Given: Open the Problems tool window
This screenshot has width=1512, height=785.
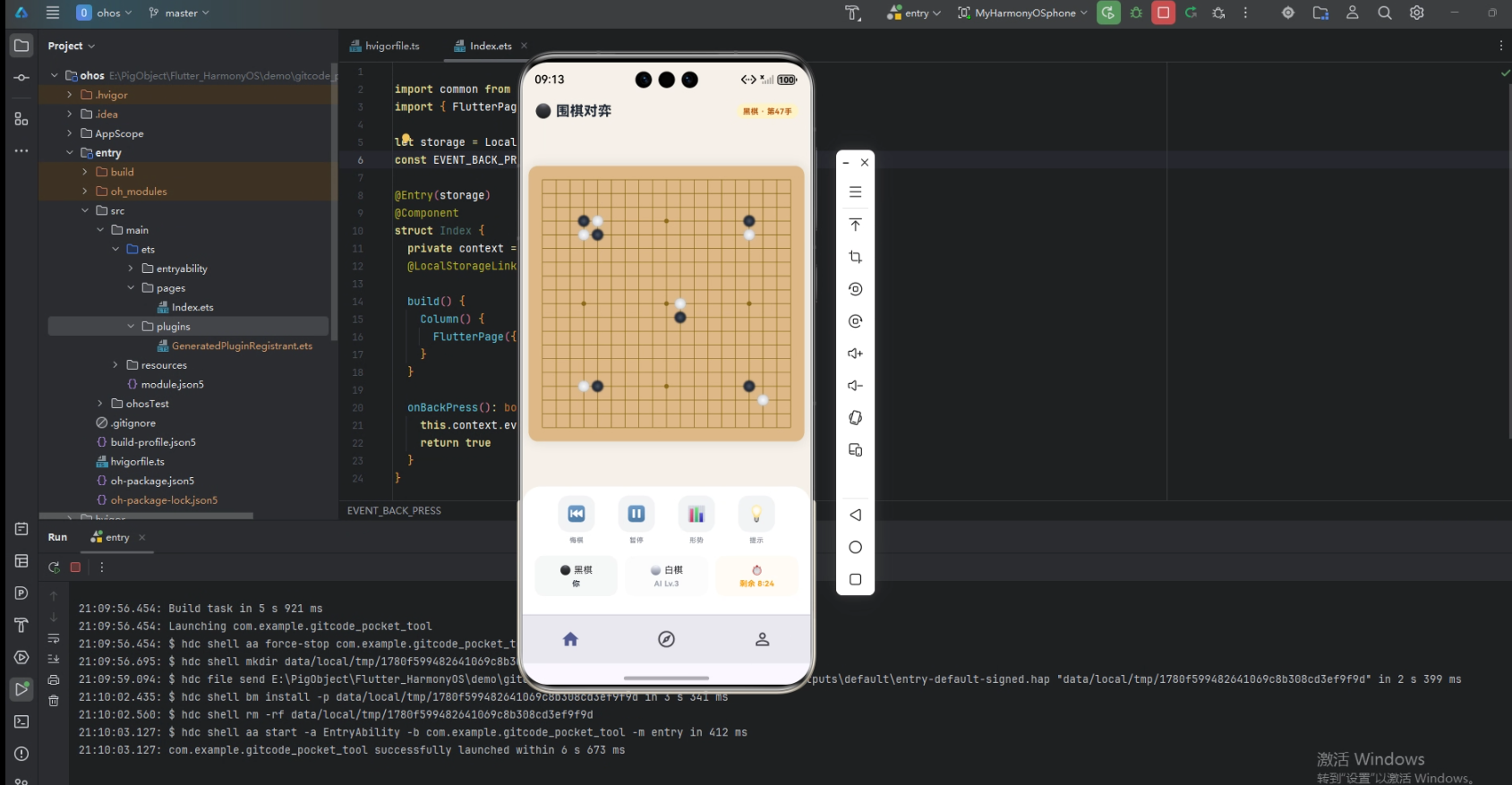Looking at the screenshot, I should click(21, 754).
